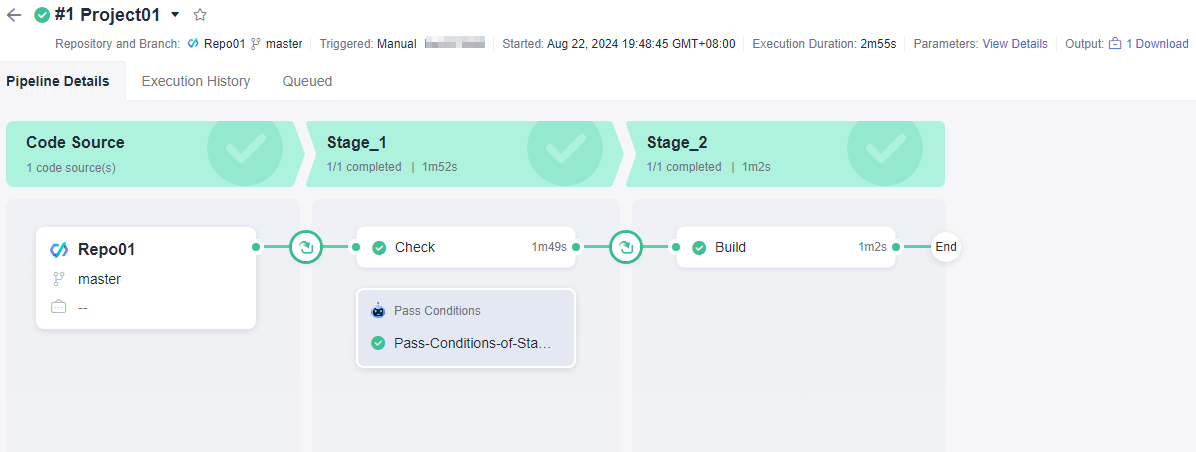The width and height of the screenshot is (1196, 452).
Task: Click the back arrow icon
Action: point(14,14)
